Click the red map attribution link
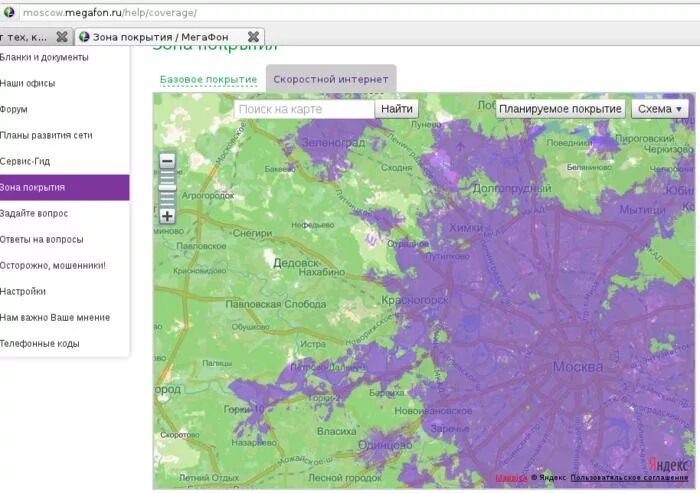 [511, 478]
